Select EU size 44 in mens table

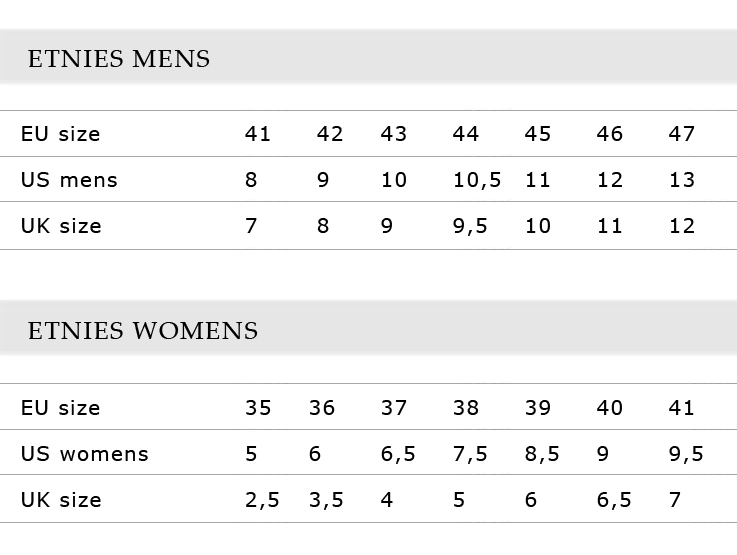click(x=465, y=134)
